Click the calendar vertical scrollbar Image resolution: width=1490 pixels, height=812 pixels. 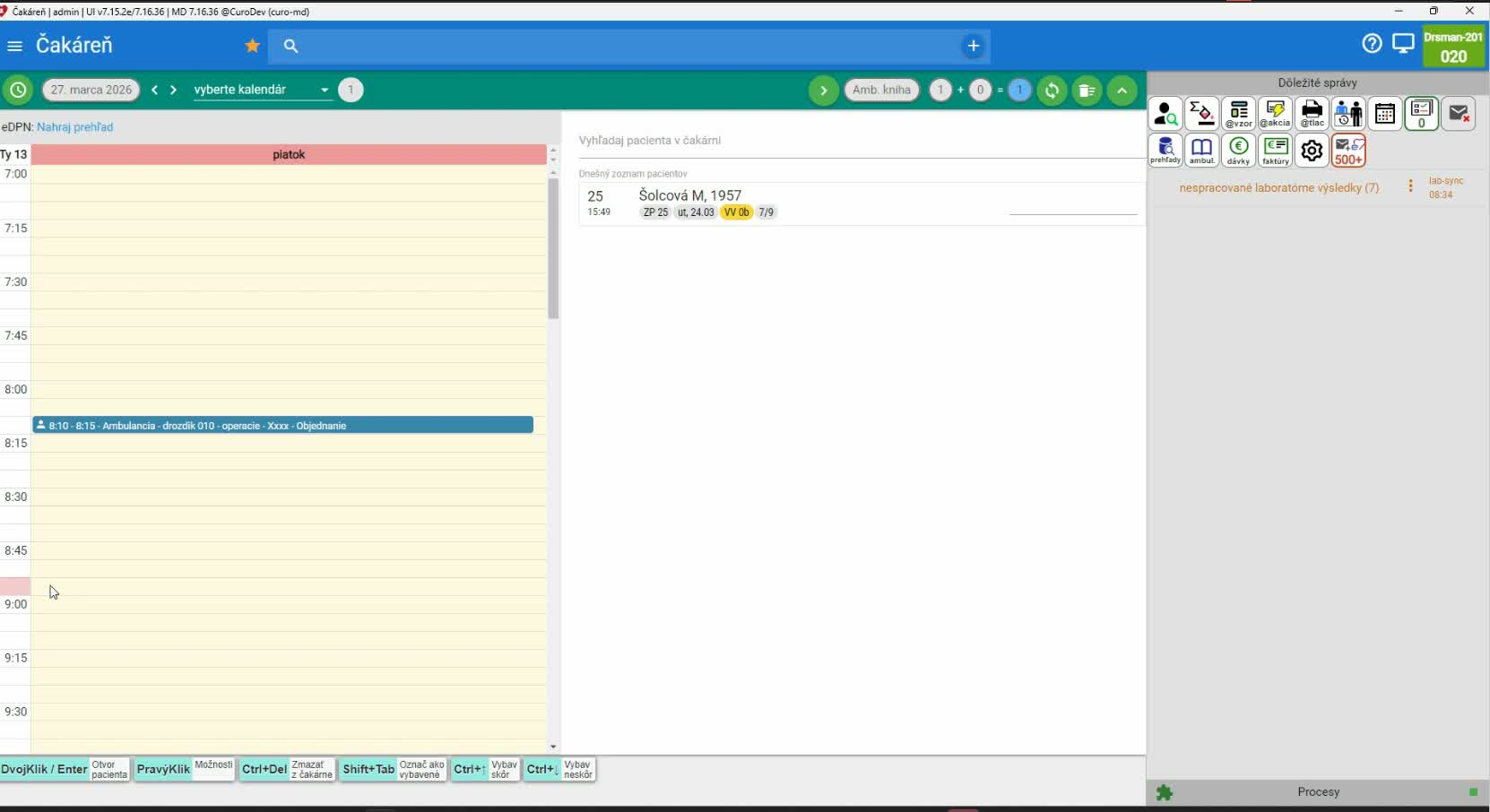pyautogui.click(x=553, y=251)
